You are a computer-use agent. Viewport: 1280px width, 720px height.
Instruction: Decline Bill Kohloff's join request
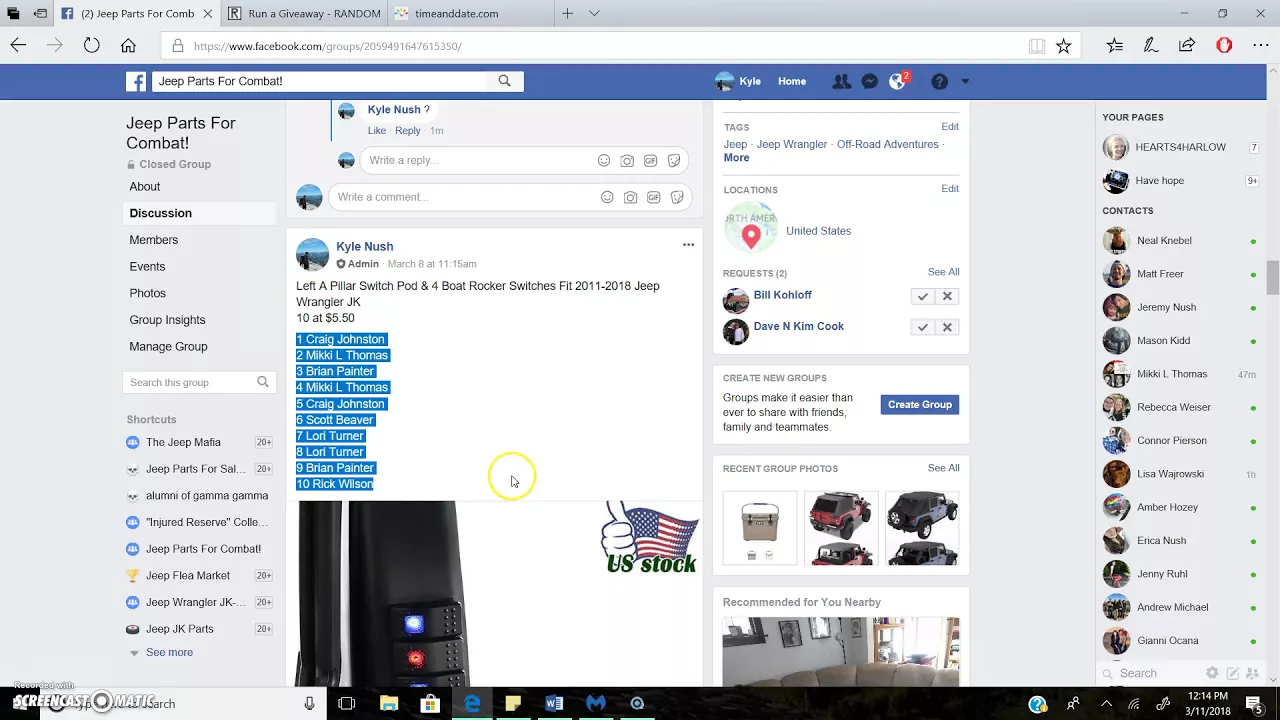coord(947,296)
